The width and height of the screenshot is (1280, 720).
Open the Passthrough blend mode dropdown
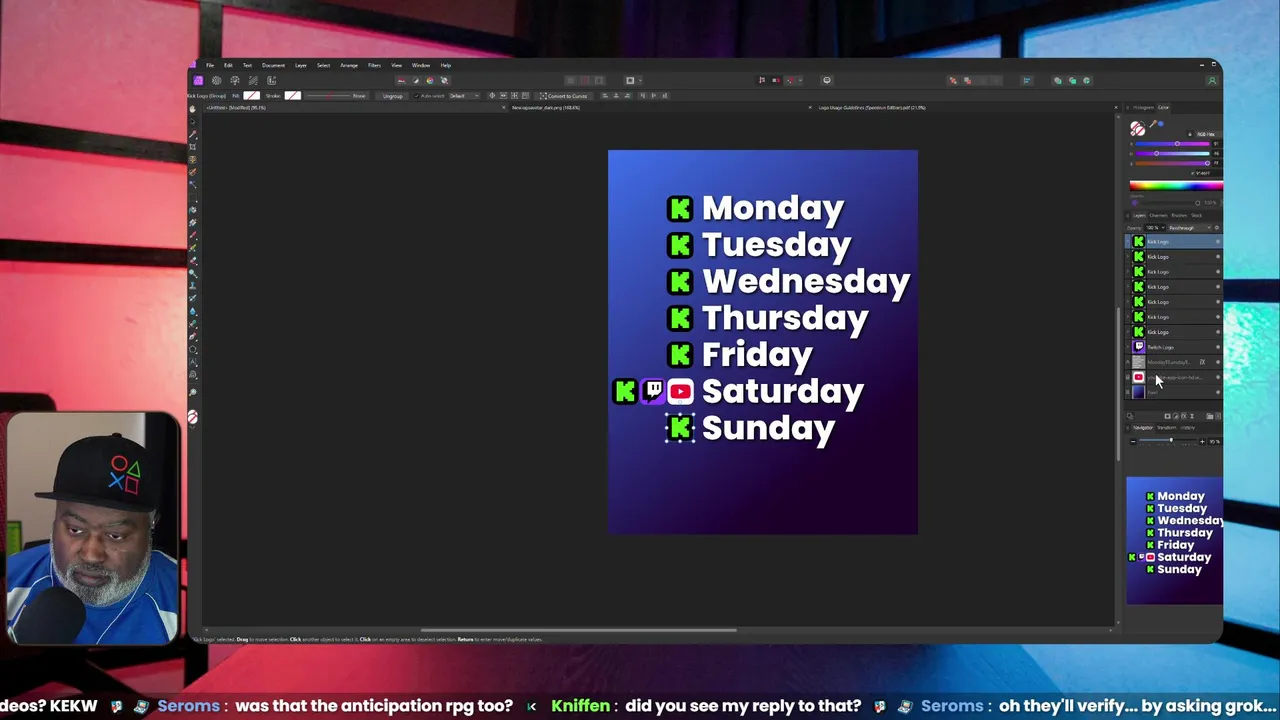(x=1189, y=228)
